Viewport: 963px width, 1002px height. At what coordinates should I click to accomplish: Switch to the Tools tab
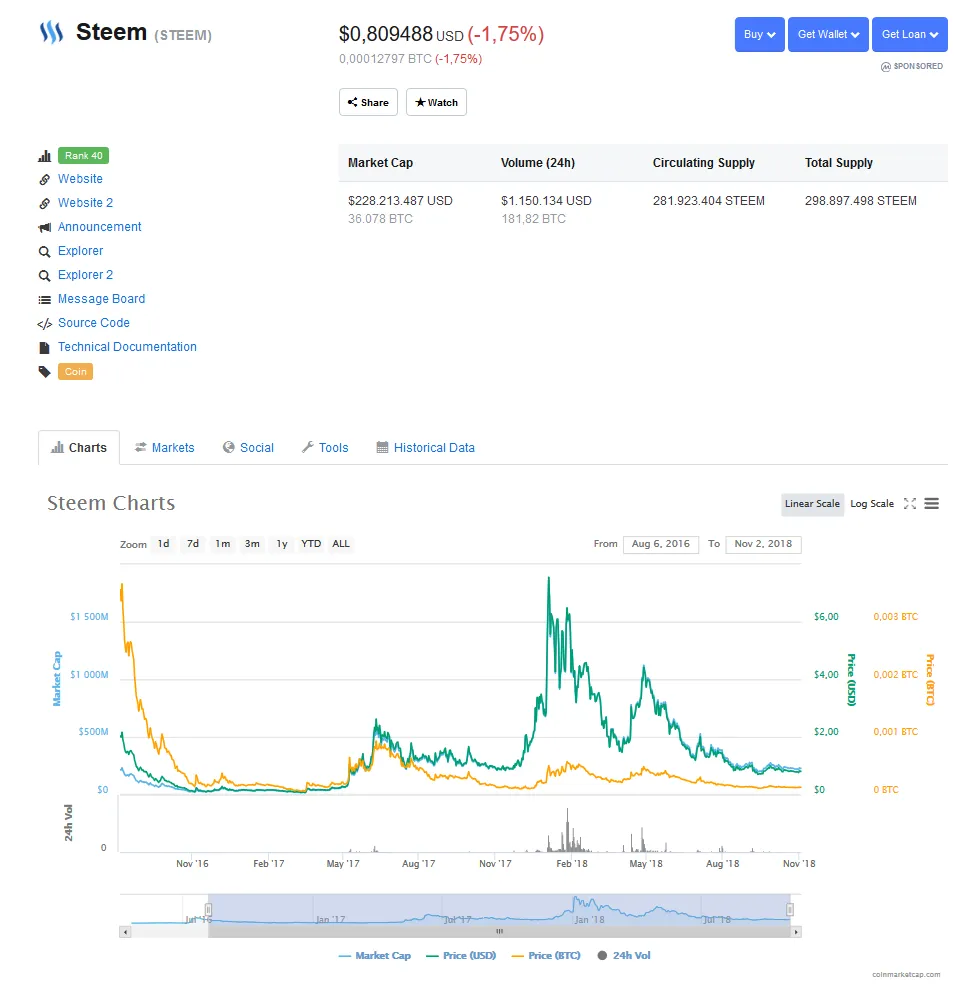pos(325,448)
